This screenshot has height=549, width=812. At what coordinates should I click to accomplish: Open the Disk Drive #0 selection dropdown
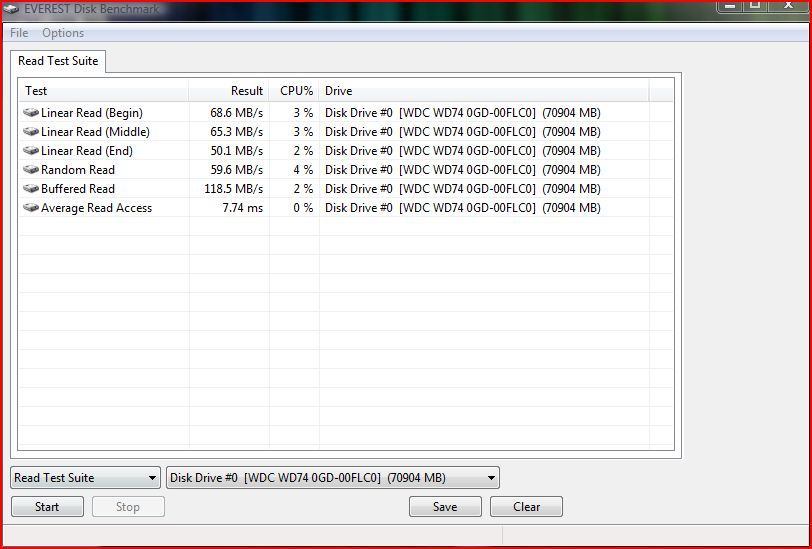pos(333,478)
